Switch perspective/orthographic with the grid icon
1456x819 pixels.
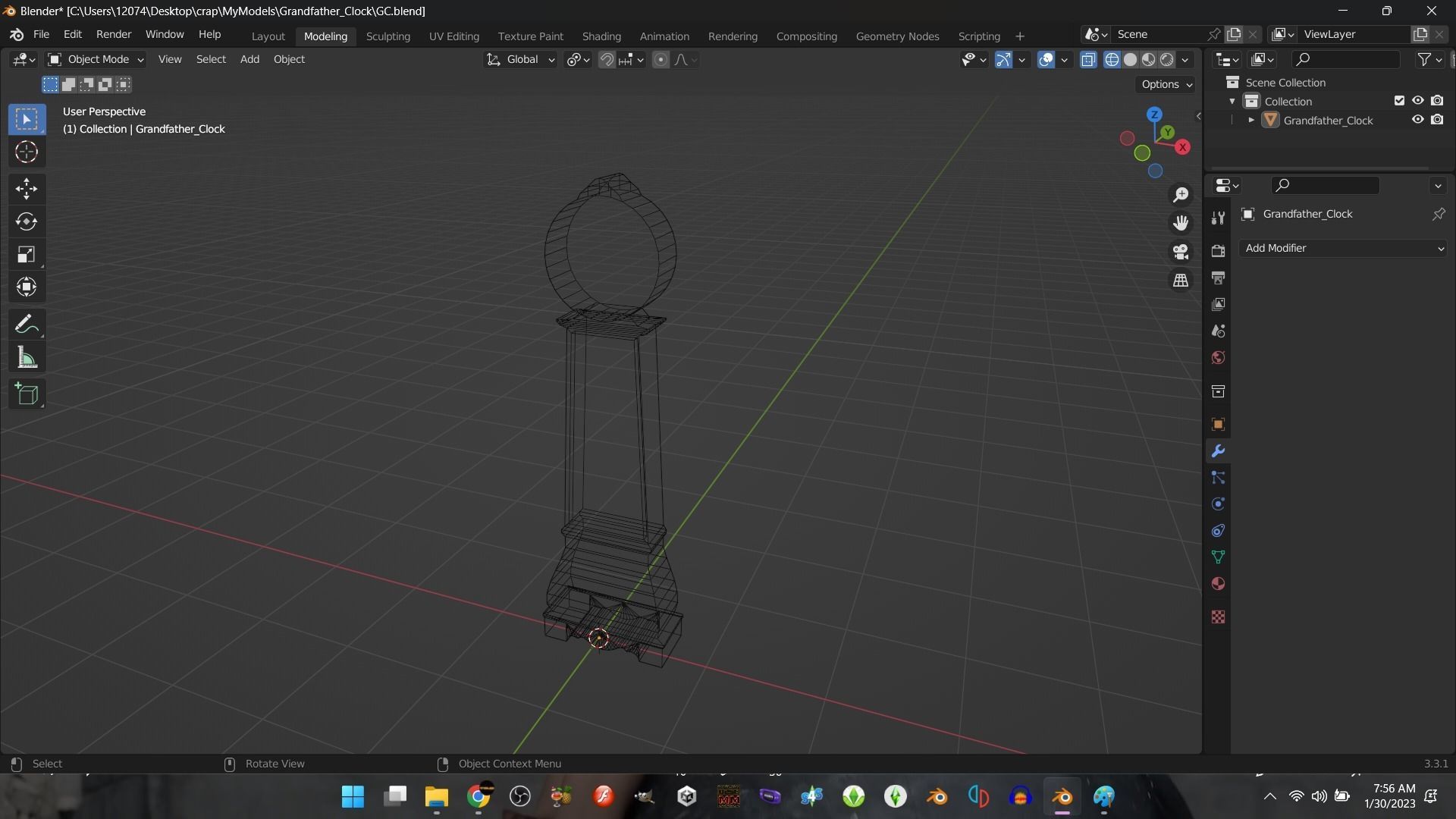coord(1181,281)
